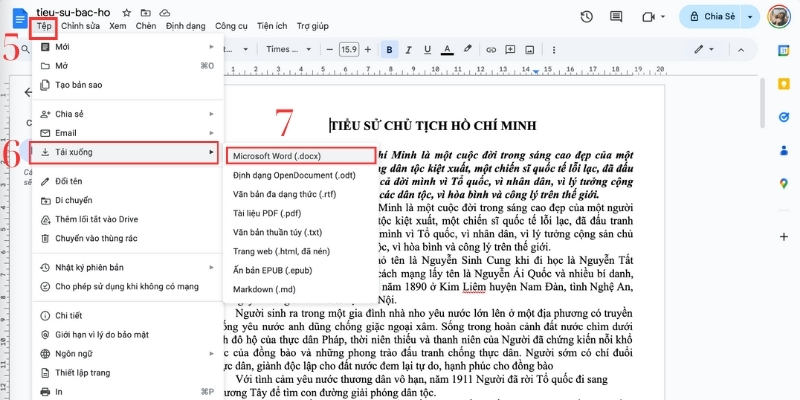Open the Tiện ích menu
Image resolution: width=800 pixels, height=400 pixels.
point(272,26)
